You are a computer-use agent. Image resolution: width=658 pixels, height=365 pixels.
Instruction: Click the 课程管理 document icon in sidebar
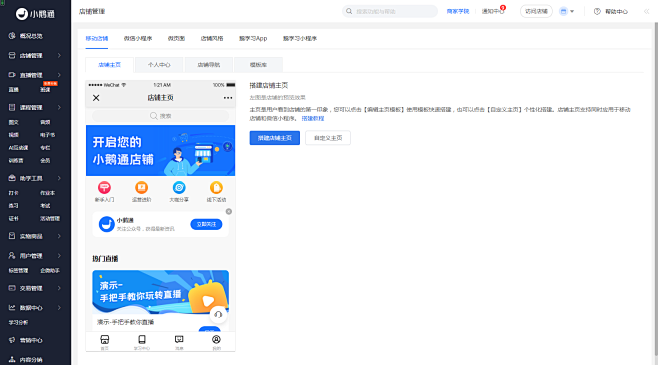point(12,107)
